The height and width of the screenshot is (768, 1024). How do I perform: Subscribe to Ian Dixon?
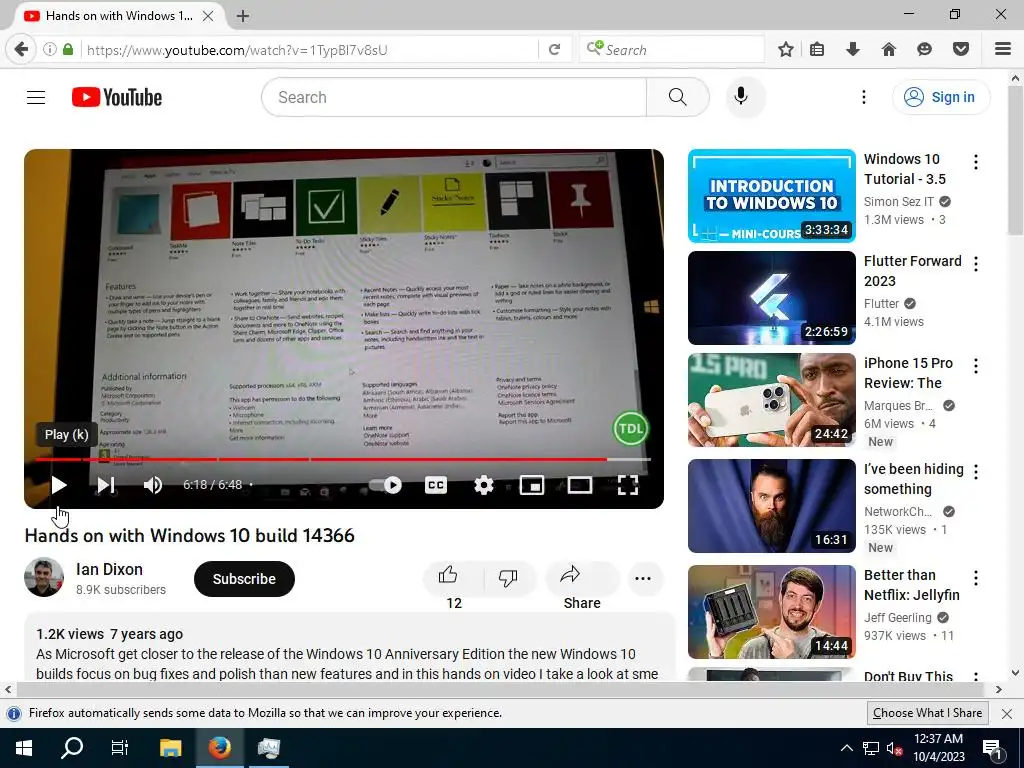[244, 579]
